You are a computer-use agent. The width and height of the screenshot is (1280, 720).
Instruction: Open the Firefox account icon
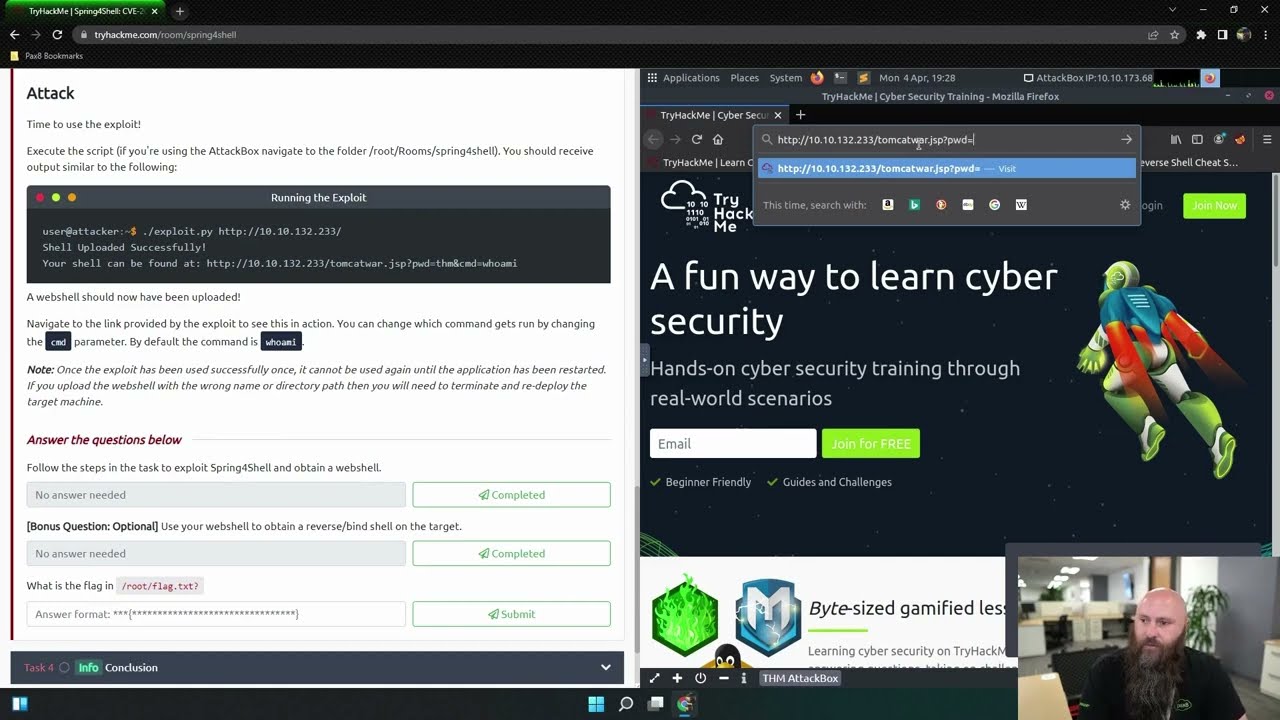click(1219, 139)
